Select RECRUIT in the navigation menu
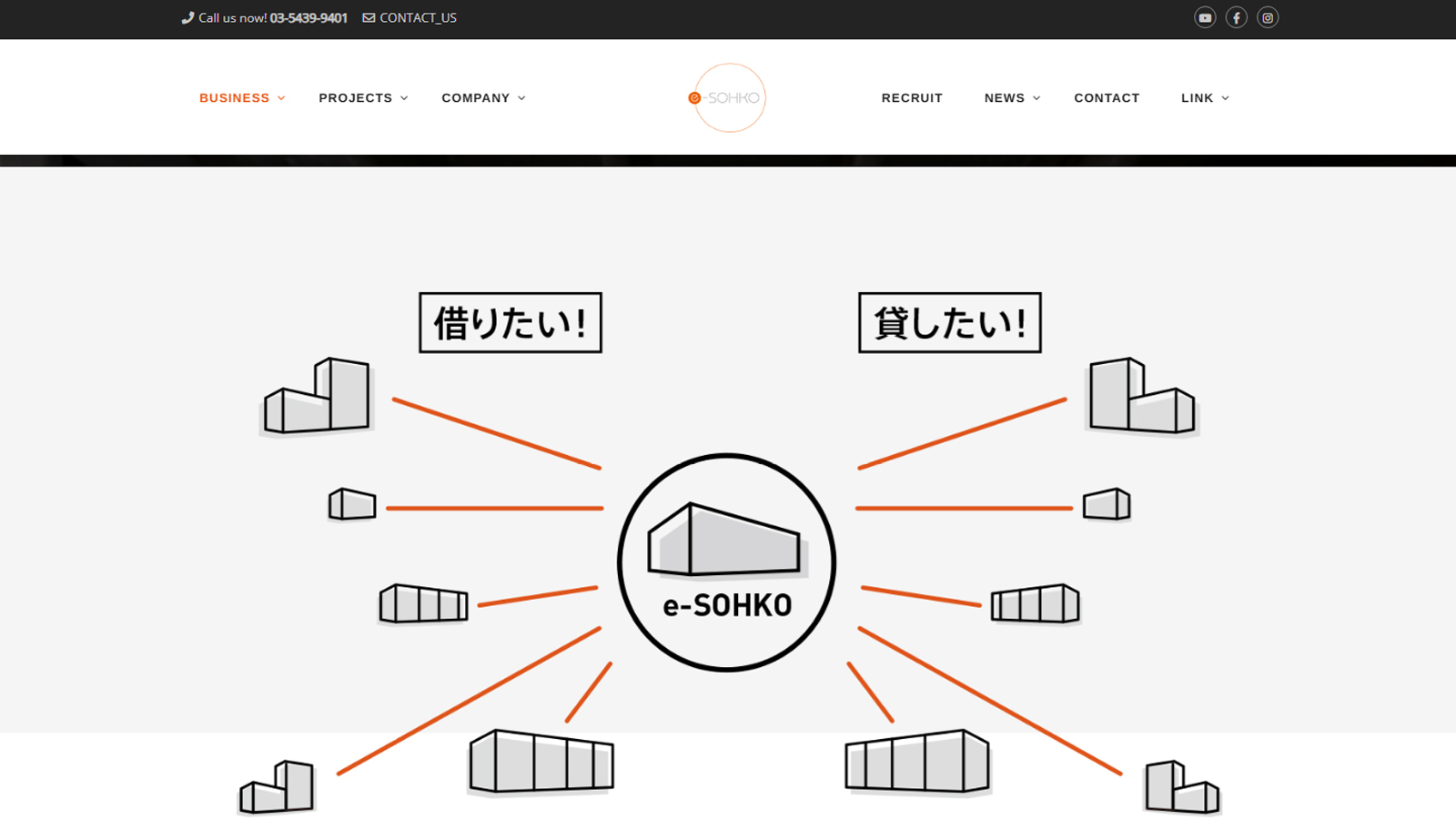 point(911,97)
